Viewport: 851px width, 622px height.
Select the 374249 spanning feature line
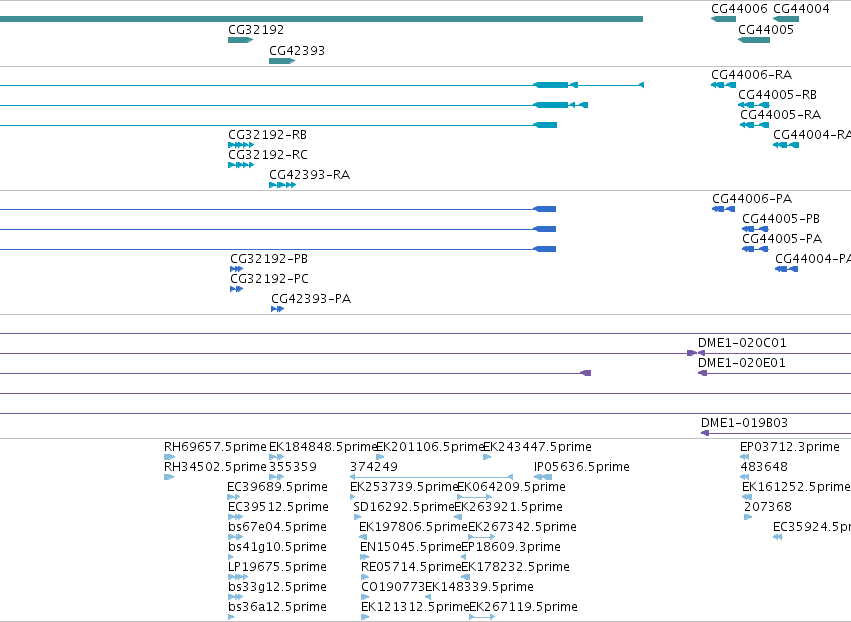[x=431, y=477]
